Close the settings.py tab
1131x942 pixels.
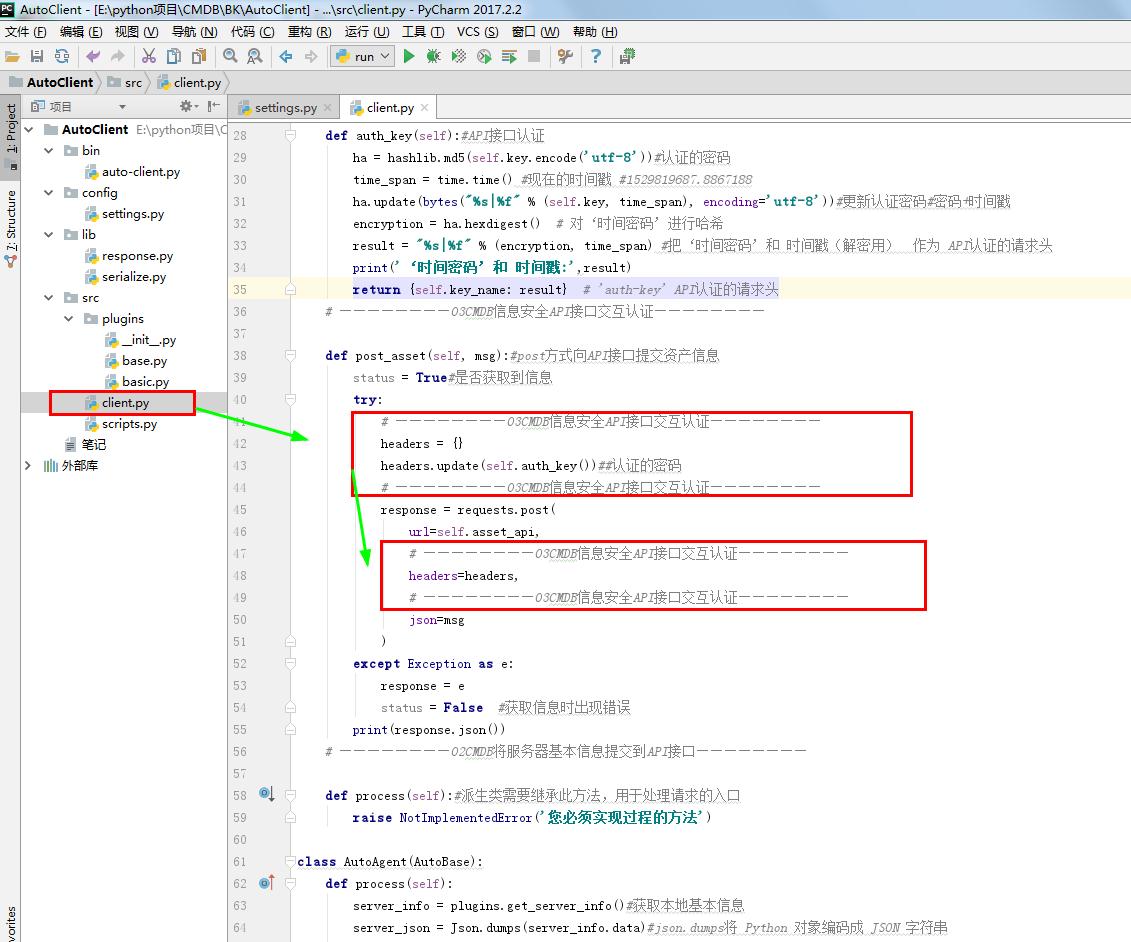327,107
